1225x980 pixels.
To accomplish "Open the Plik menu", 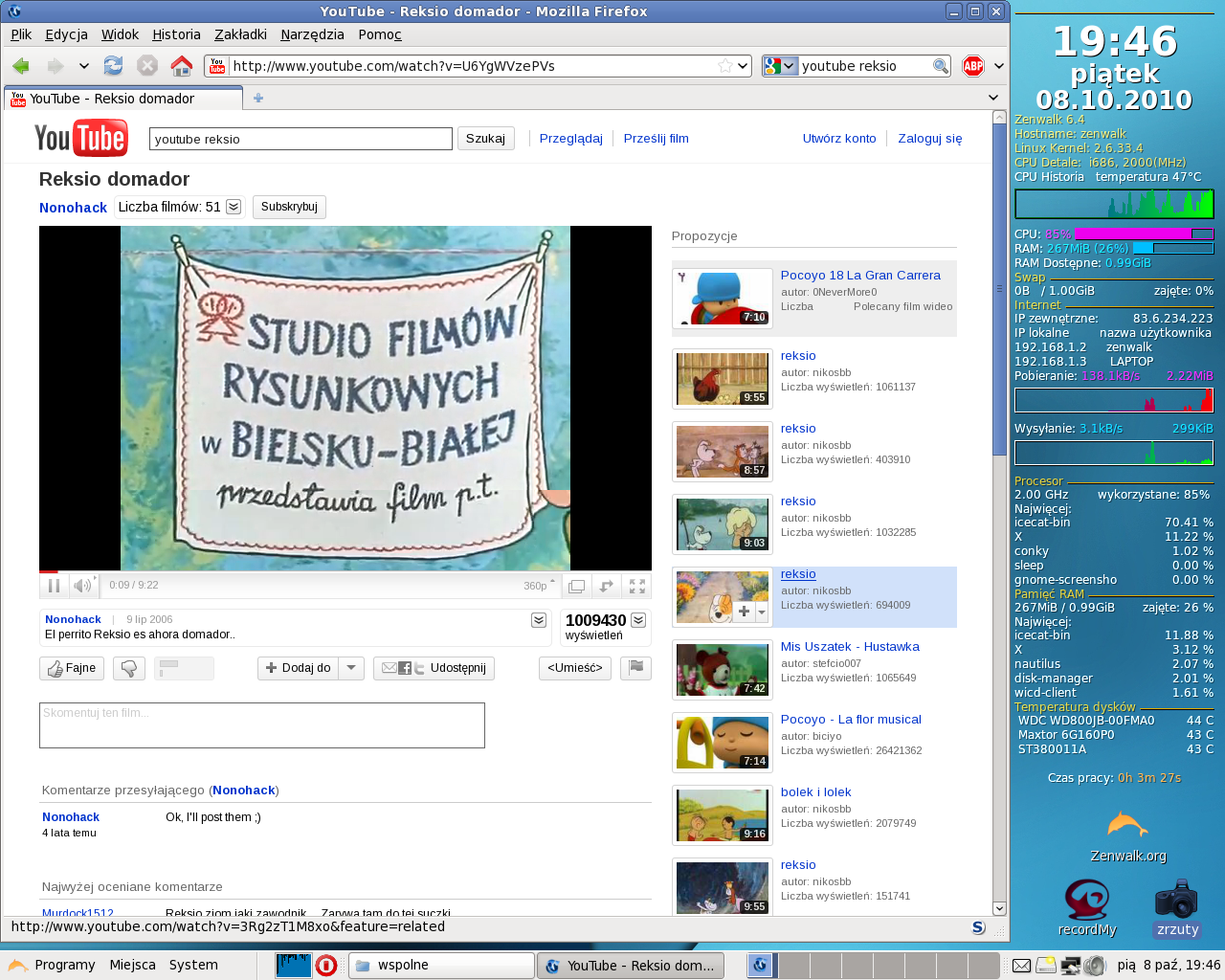I will [x=21, y=34].
